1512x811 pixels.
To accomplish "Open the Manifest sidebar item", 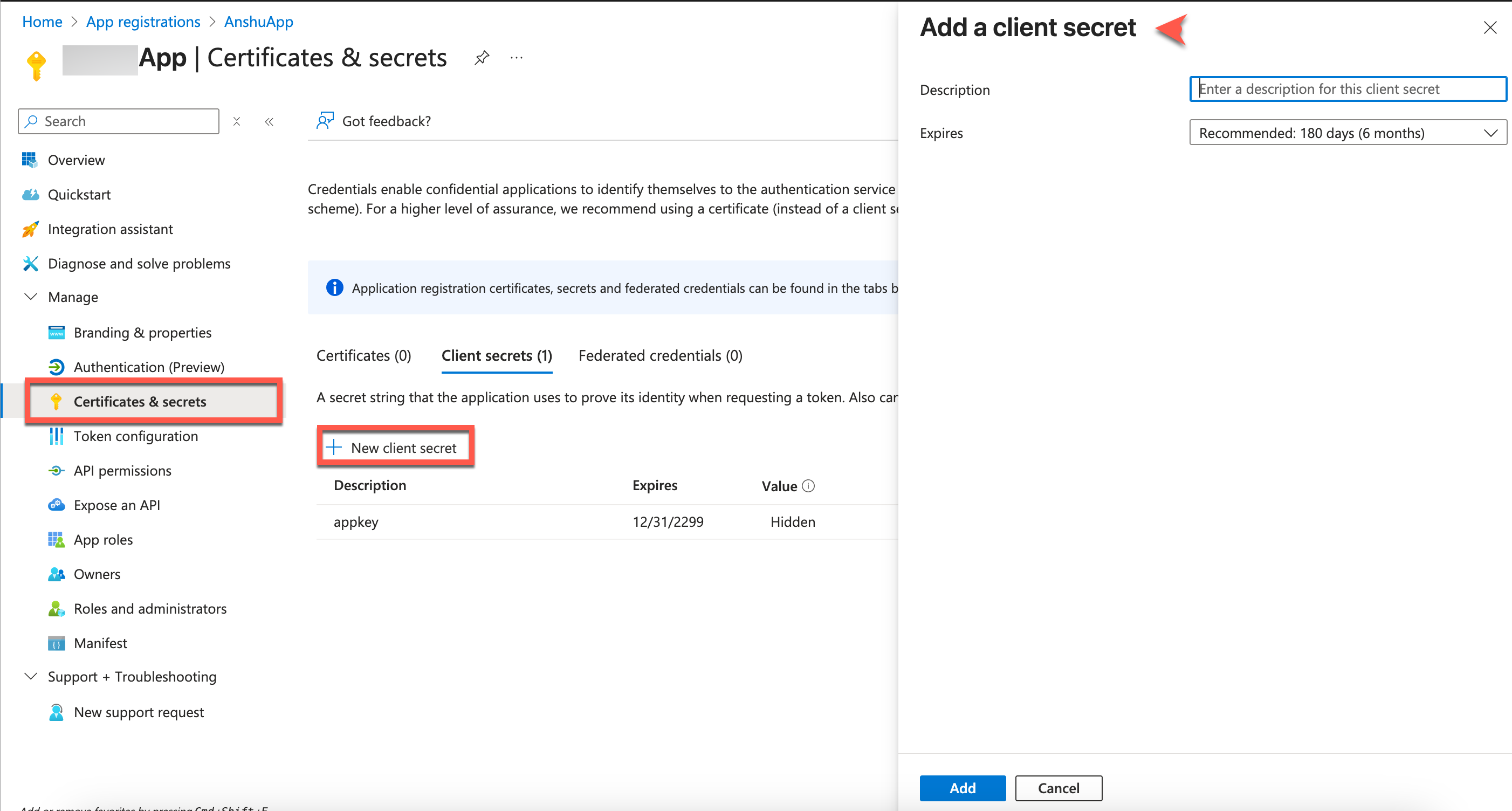I will click(100, 643).
